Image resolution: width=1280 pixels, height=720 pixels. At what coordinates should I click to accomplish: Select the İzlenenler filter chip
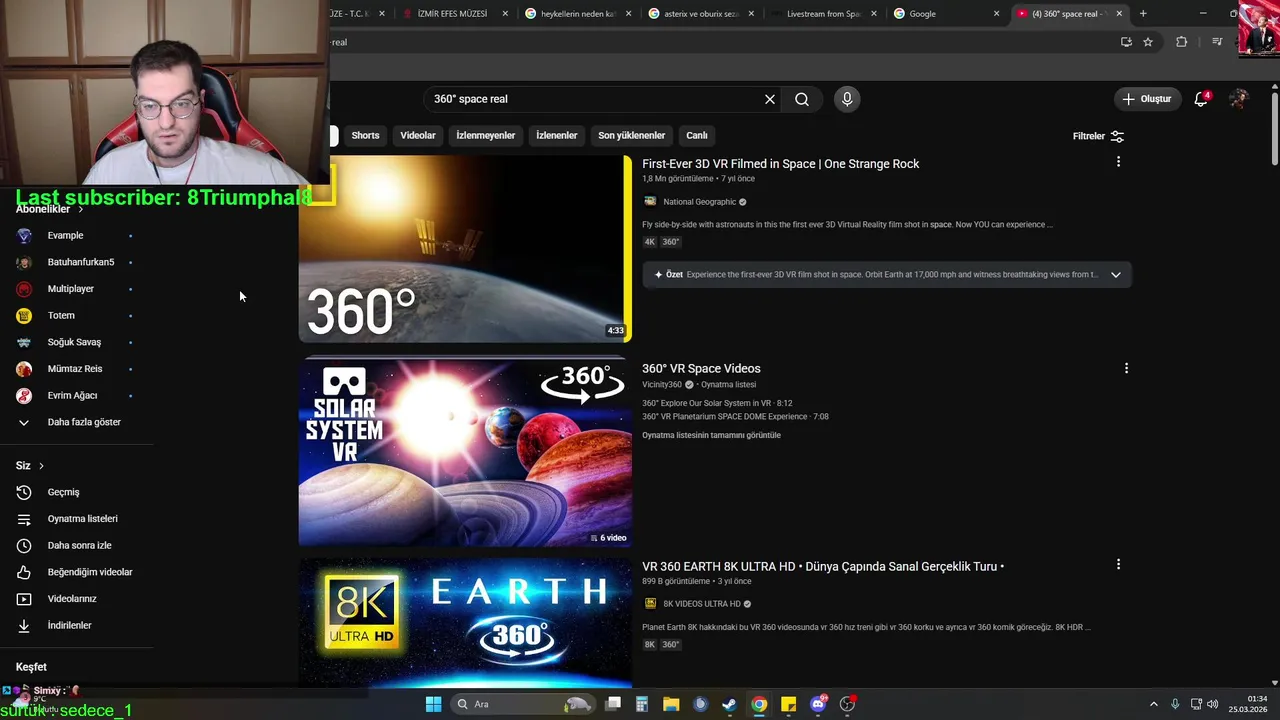click(x=556, y=135)
